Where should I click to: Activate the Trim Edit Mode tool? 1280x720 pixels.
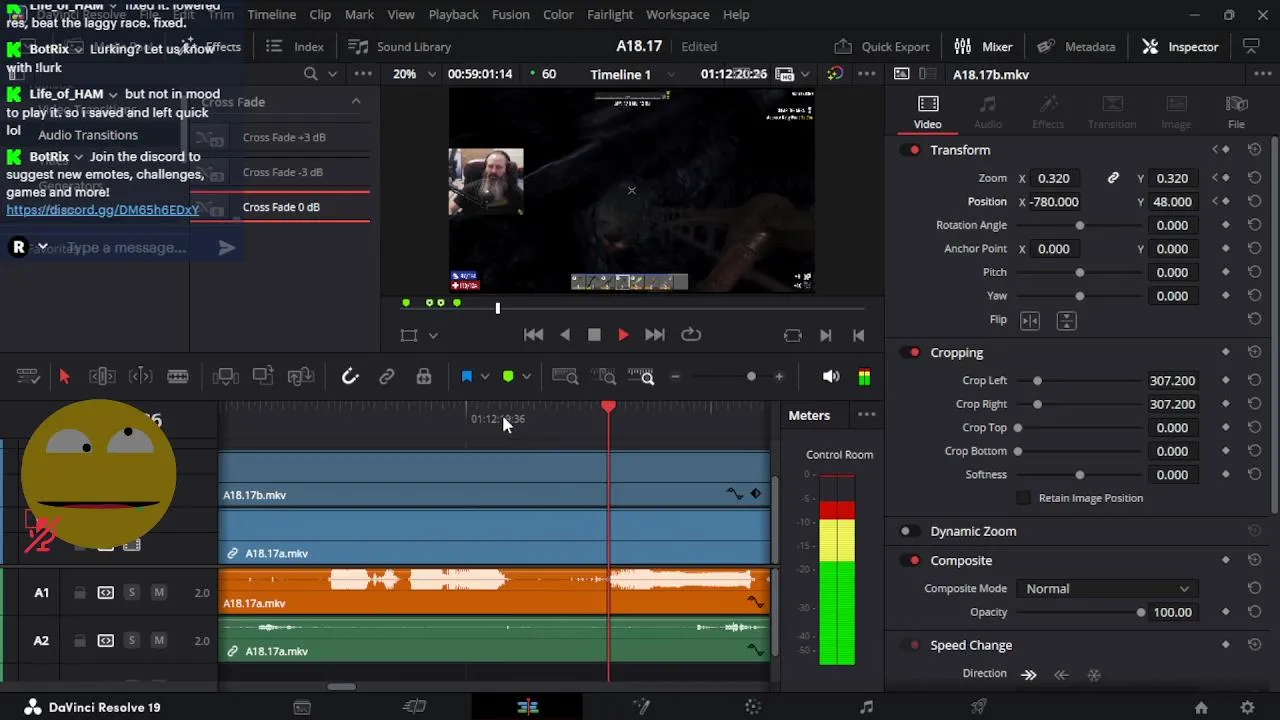click(102, 377)
